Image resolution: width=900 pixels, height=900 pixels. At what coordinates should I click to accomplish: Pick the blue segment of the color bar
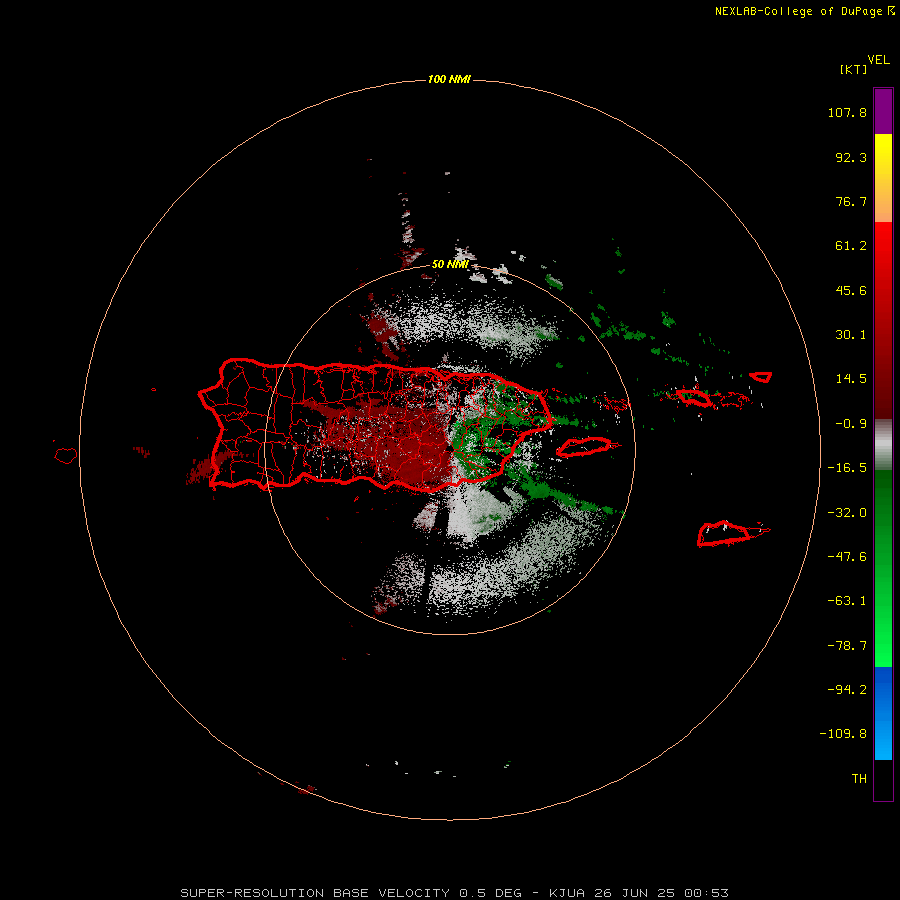tap(883, 713)
